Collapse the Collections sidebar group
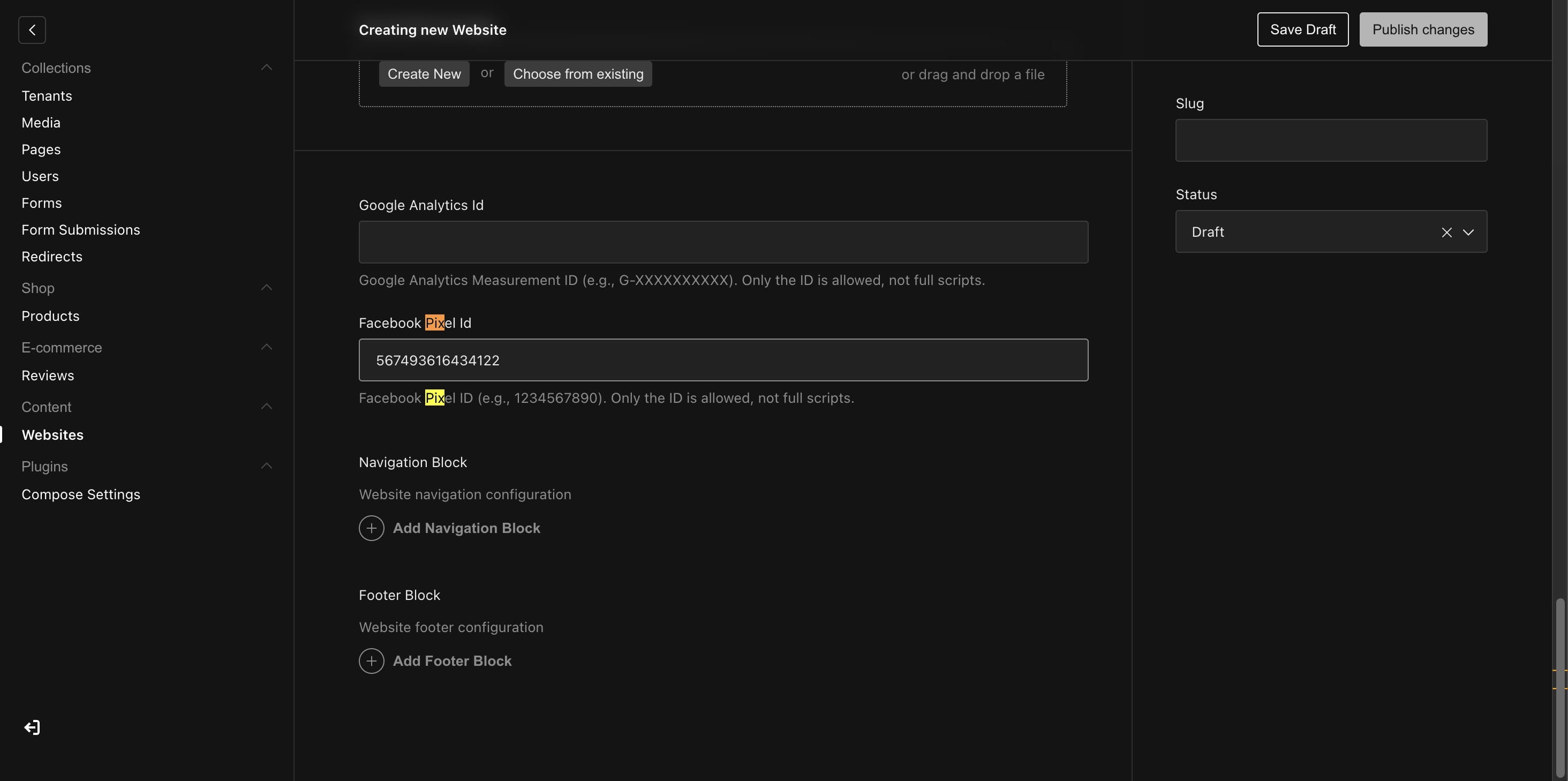Screen dimensions: 1568x781 [266, 67]
